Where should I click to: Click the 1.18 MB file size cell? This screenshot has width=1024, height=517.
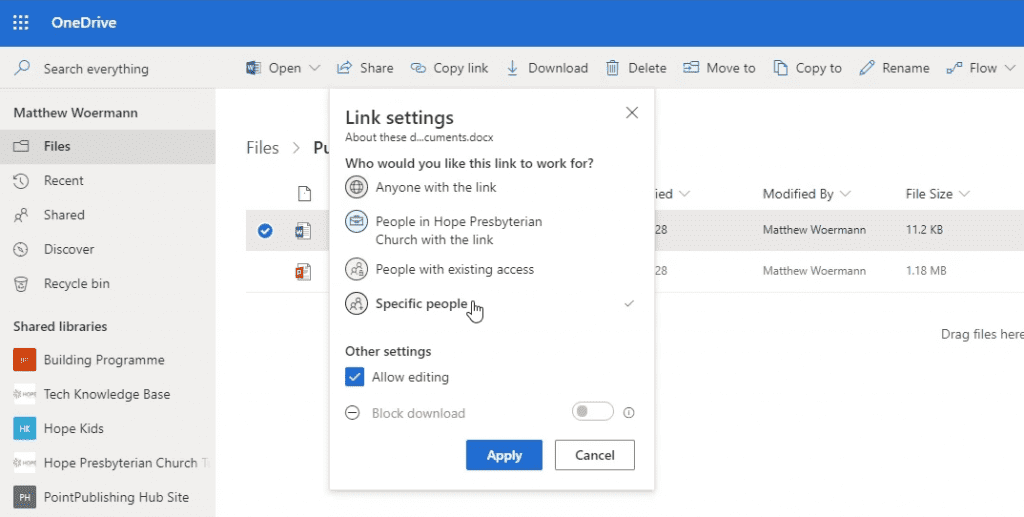pyautogui.click(x=926, y=271)
